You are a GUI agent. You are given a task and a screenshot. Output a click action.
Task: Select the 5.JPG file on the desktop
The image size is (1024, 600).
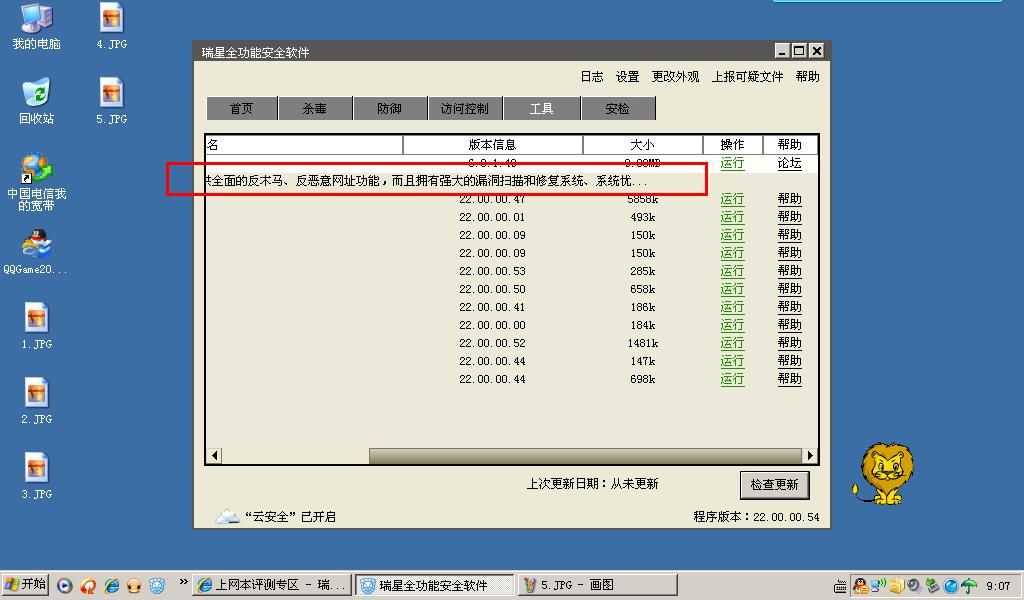[112, 101]
